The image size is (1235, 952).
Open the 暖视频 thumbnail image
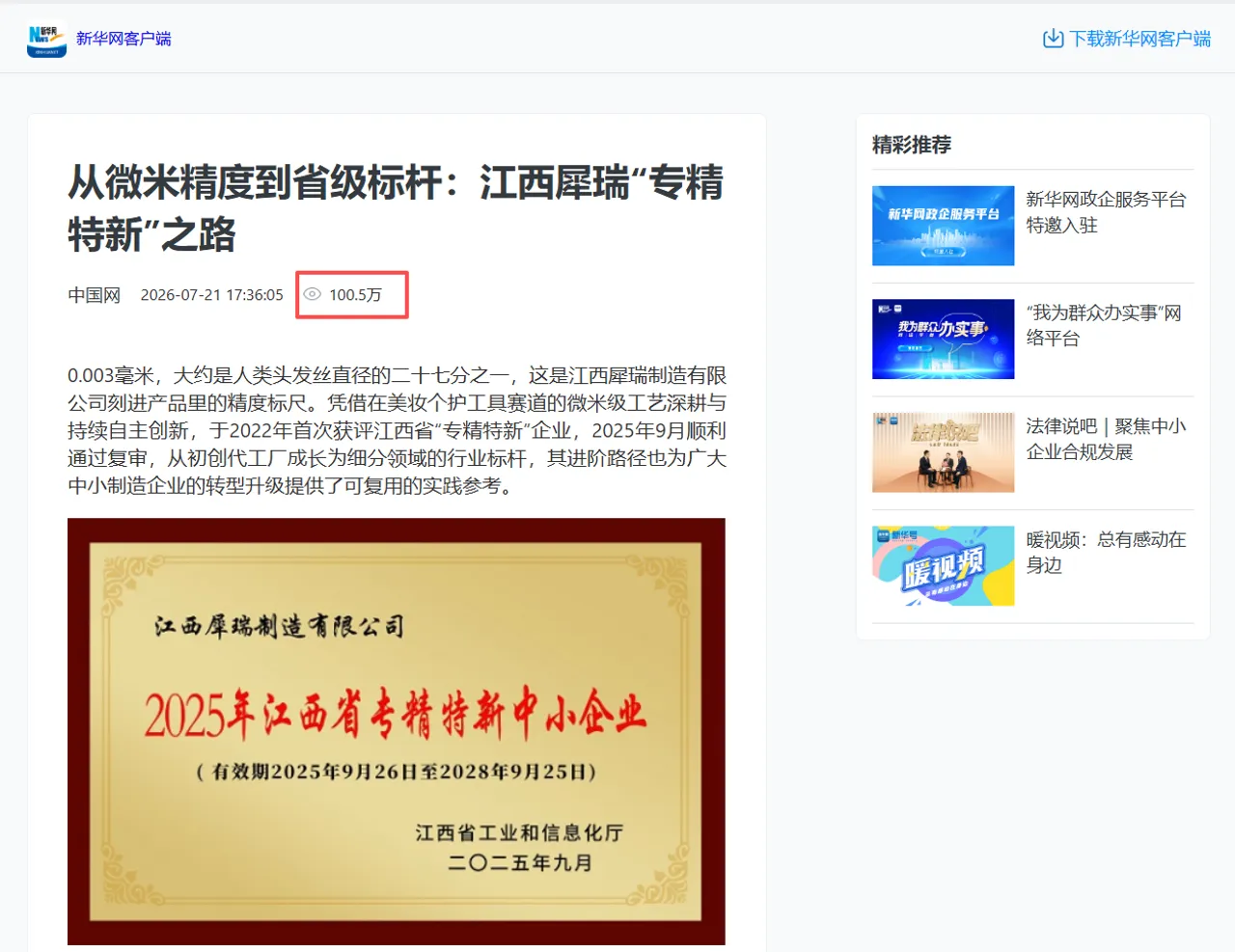[x=943, y=565]
